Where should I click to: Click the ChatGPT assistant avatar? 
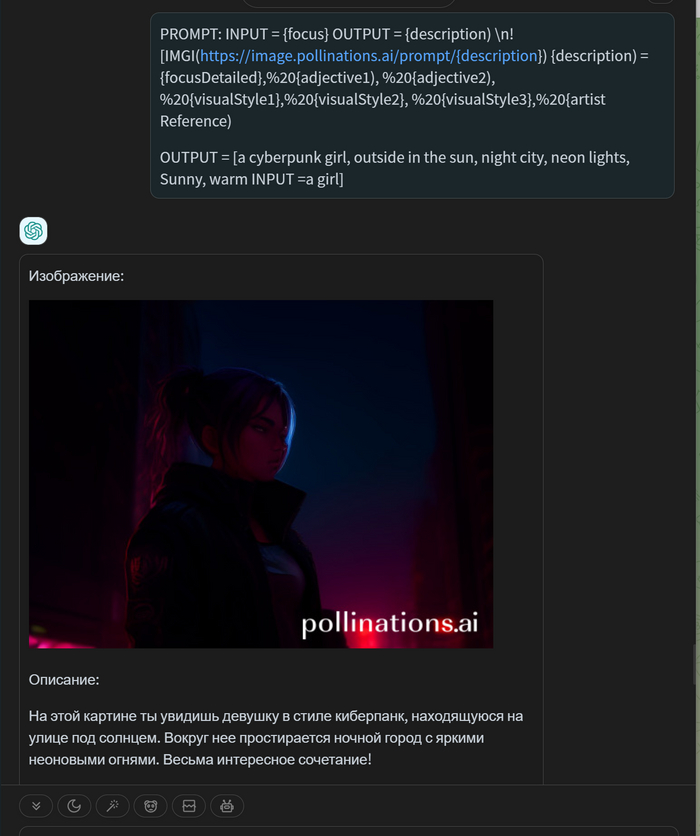33,231
